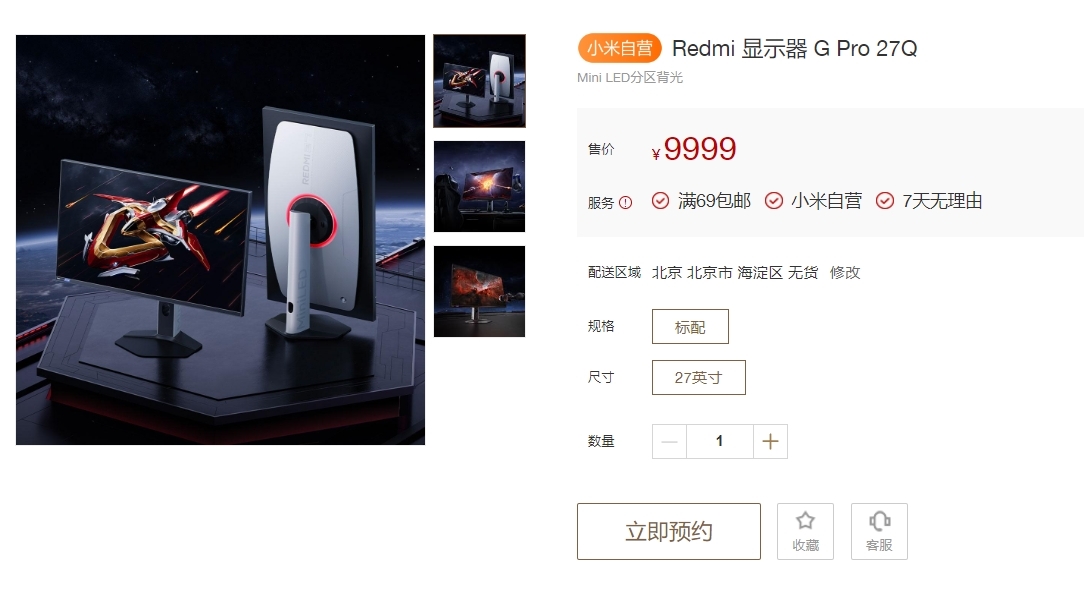Click 修改 to change delivery region
The image size is (1084, 591).
coord(845,272)
